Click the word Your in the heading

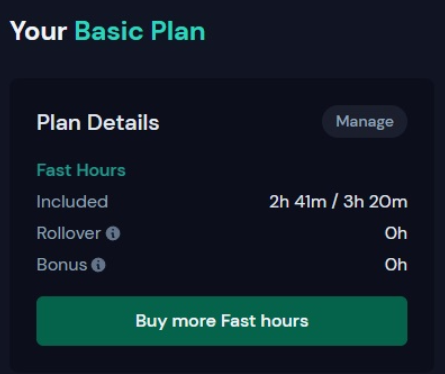(39, 31)
